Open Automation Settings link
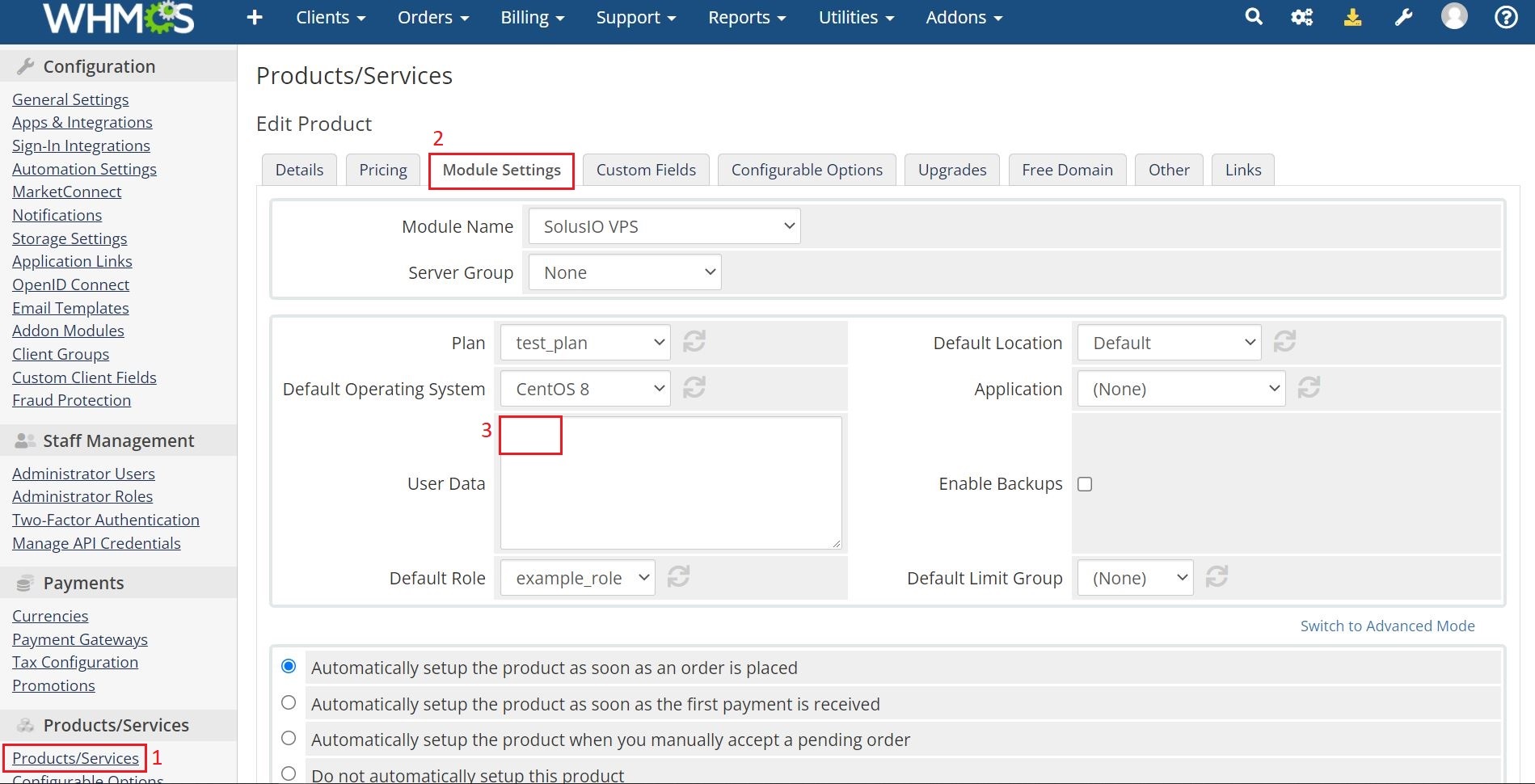Screen dimensions: 1535x784 [x=84, y=169]
